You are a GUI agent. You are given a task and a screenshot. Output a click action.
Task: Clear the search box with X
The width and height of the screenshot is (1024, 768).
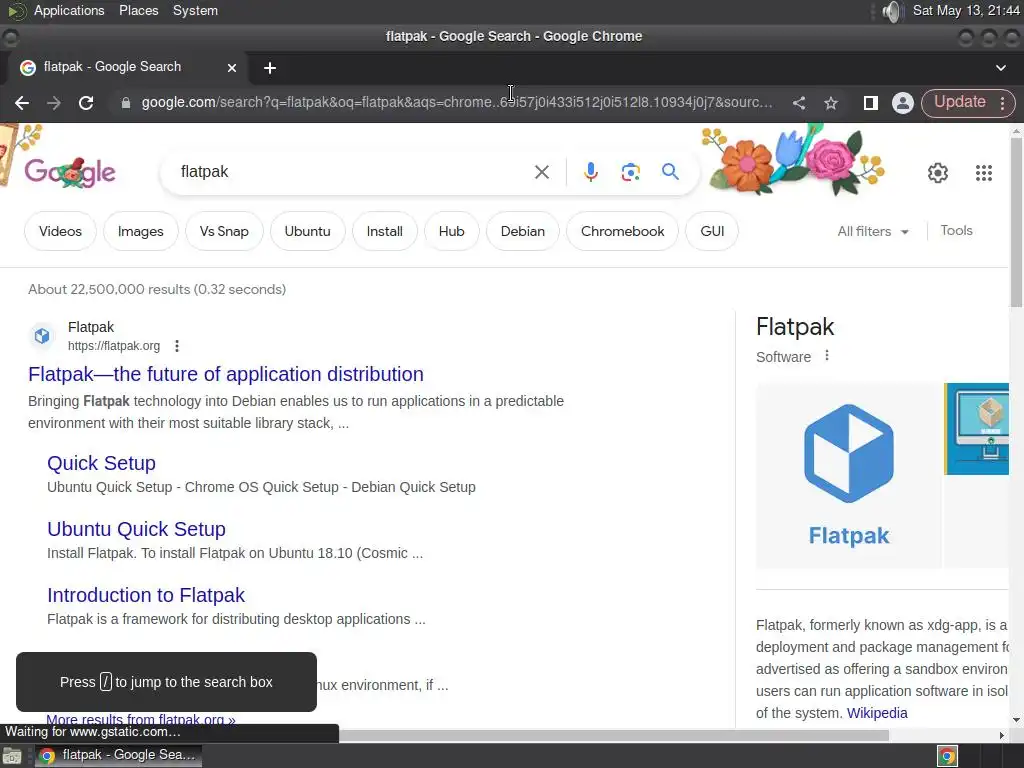coord(541,172)
